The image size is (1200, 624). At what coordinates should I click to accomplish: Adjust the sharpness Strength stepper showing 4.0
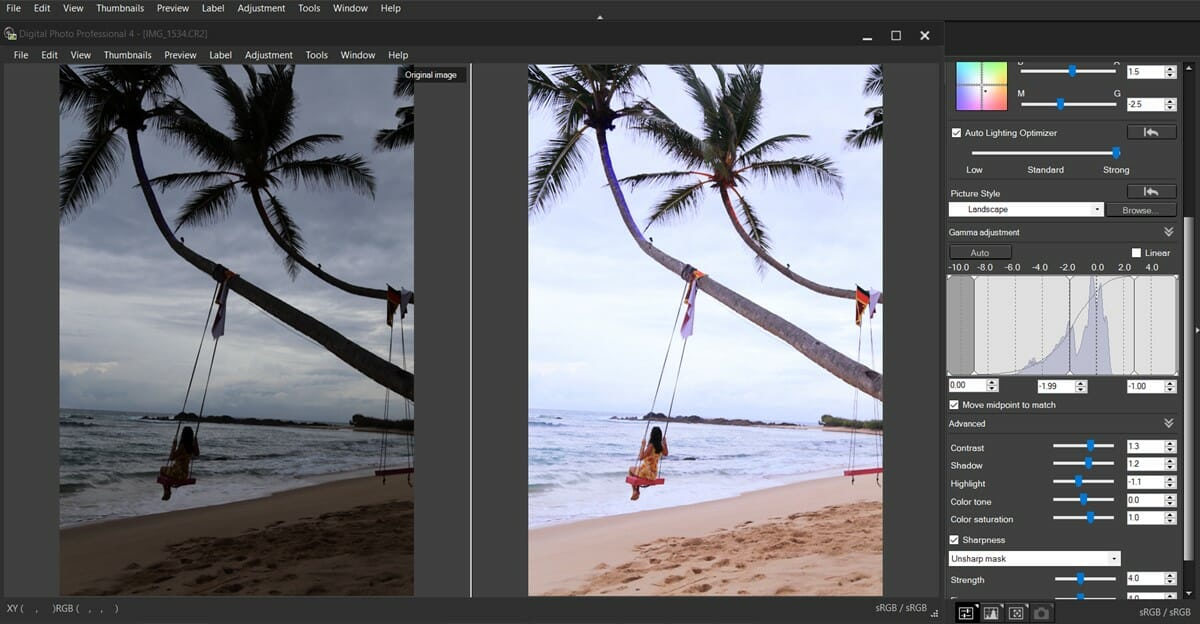(1171, 579)
